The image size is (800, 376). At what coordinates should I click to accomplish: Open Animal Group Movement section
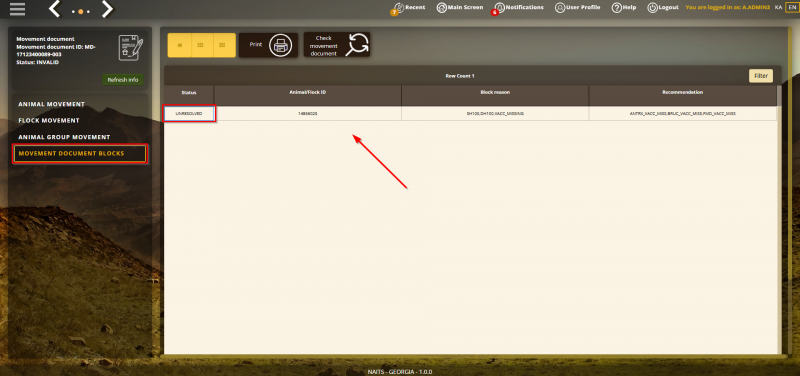pyautogui.click(x=64, y=137)
